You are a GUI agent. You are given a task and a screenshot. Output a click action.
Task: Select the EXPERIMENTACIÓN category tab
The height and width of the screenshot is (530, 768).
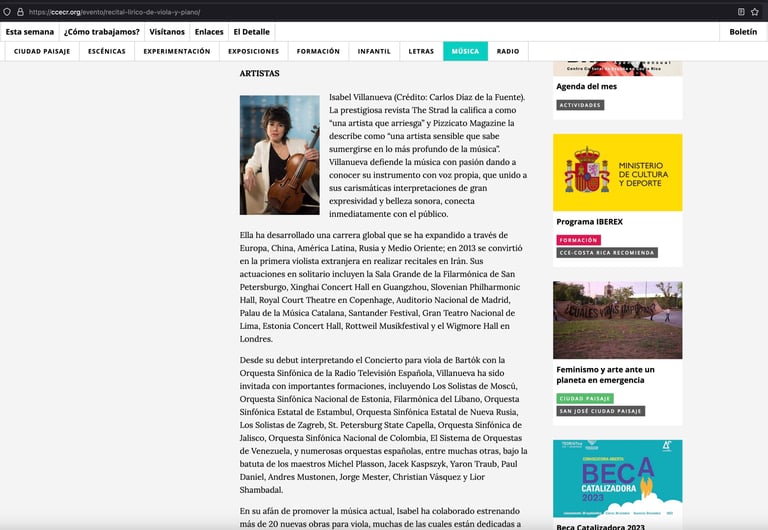click(x=177, y=51)
